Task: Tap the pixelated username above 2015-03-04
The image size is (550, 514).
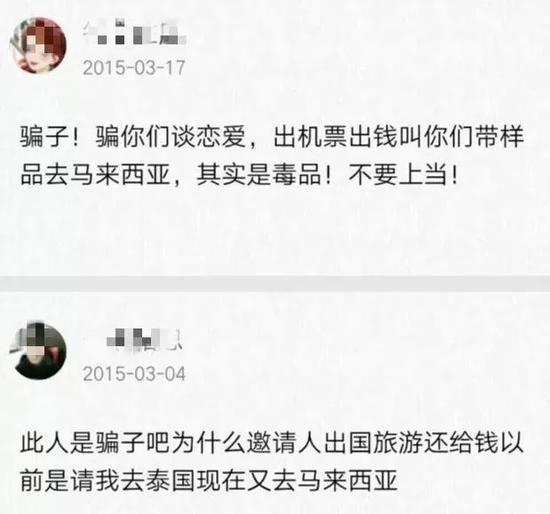Action: (143, 340)
